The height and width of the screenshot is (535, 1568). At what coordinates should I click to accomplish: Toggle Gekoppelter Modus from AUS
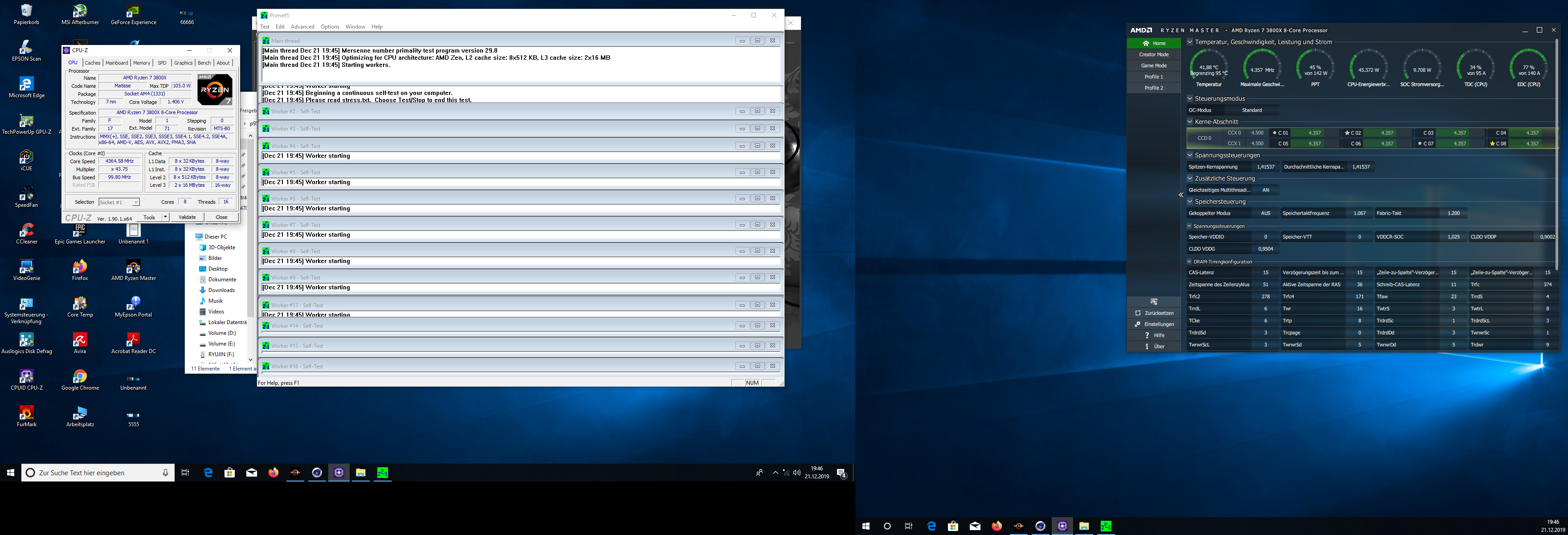(1266, 213)
